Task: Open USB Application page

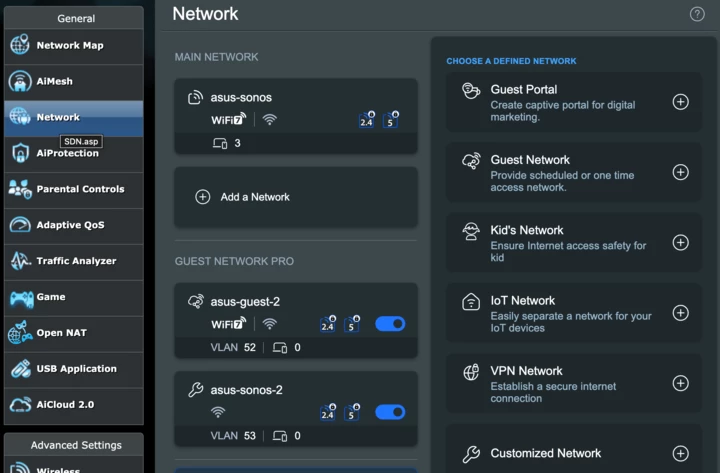Action: [76, 369]
